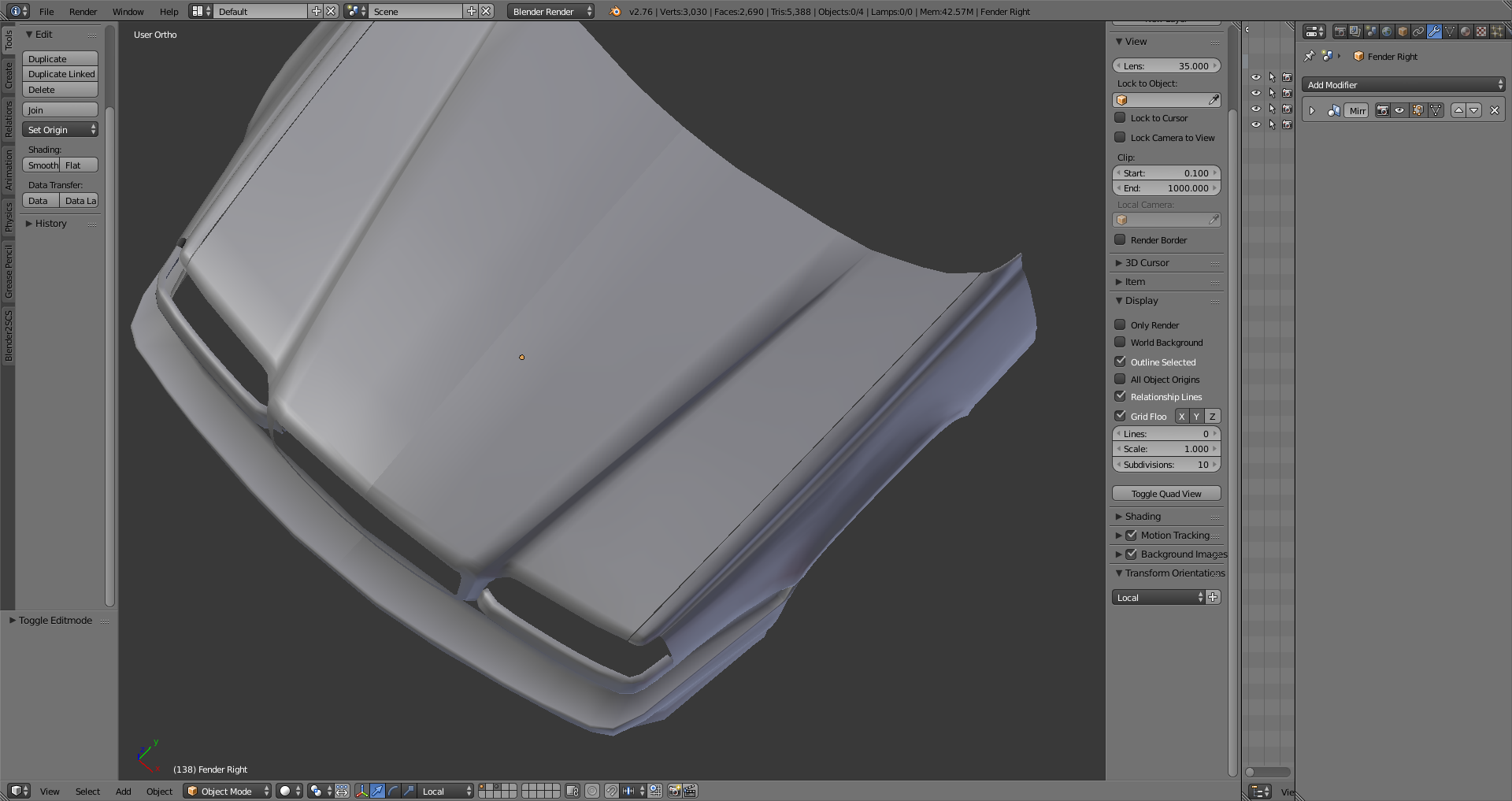Image resolution: width=1512 pixels, height=801 pixels.
Task: Open the Material properties tab
Action: click(x=1466, y=32)
